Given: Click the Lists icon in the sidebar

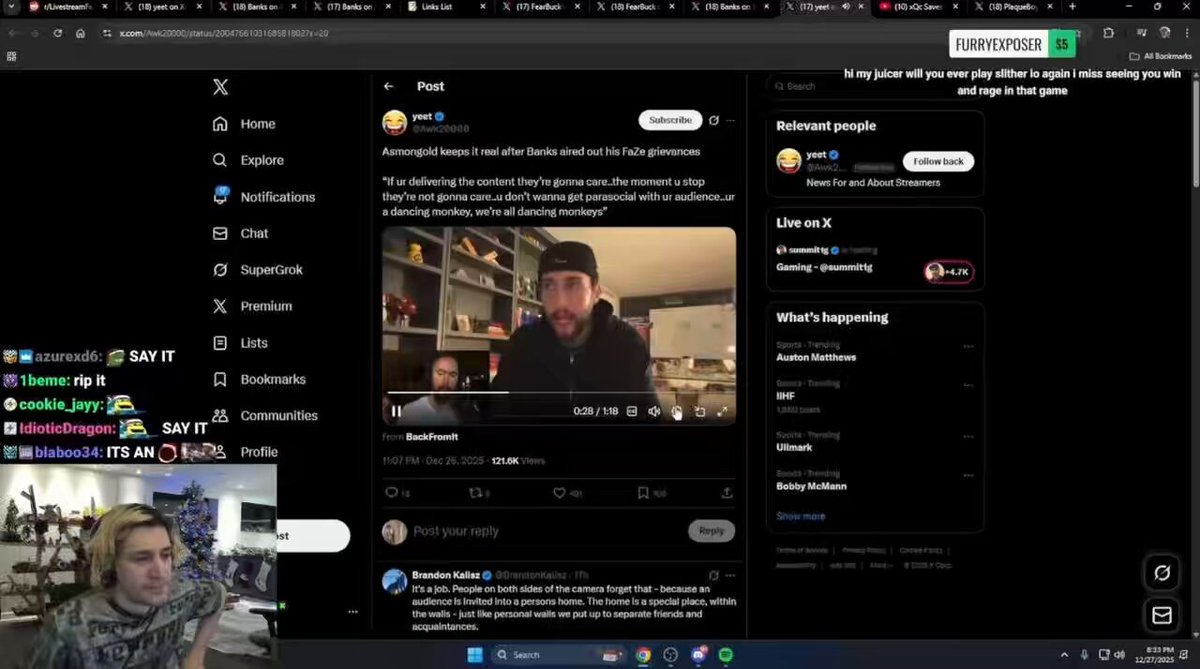Looking at the screenshot, I should (220, 343).
